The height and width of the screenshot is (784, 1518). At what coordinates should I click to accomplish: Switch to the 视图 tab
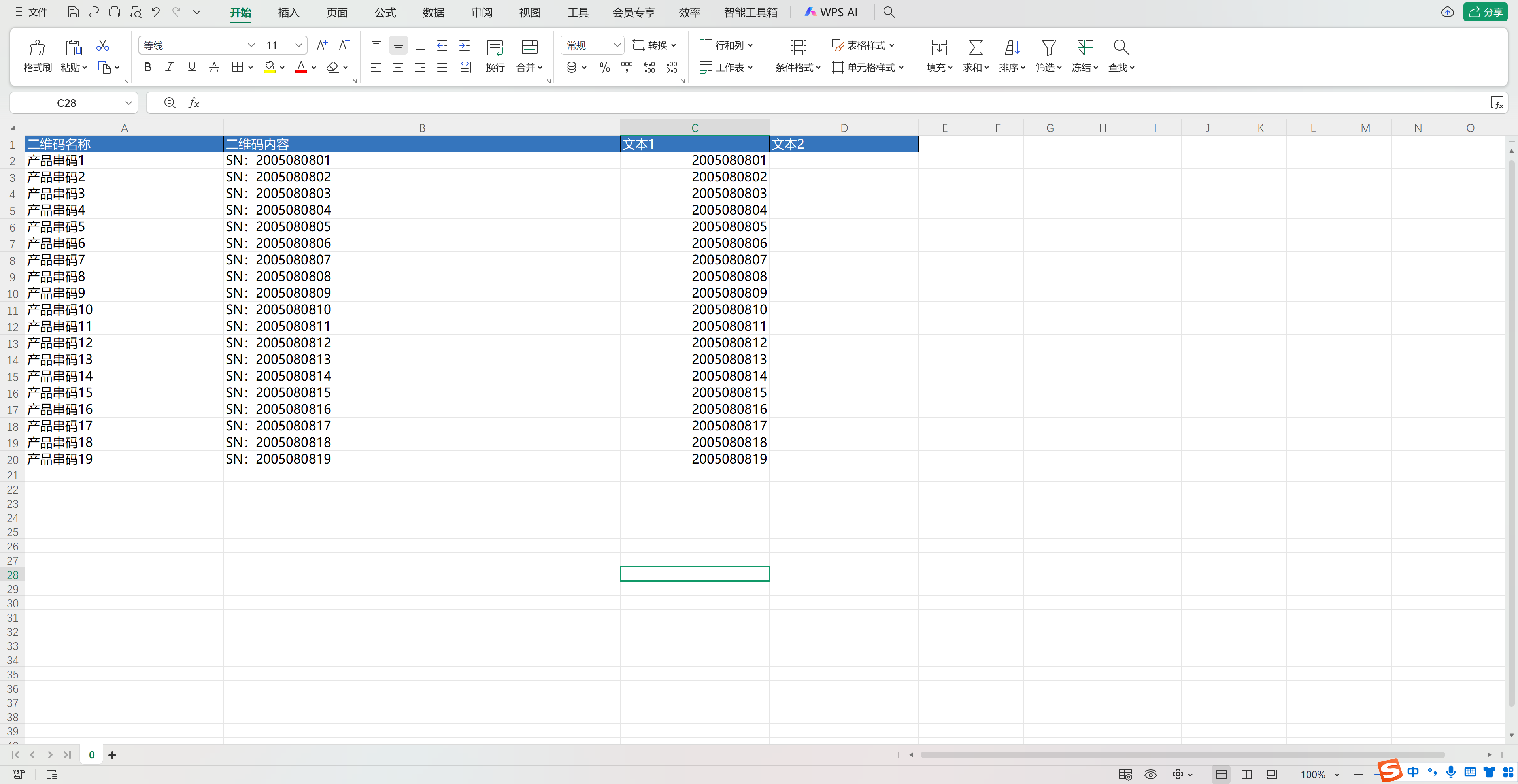530,12
